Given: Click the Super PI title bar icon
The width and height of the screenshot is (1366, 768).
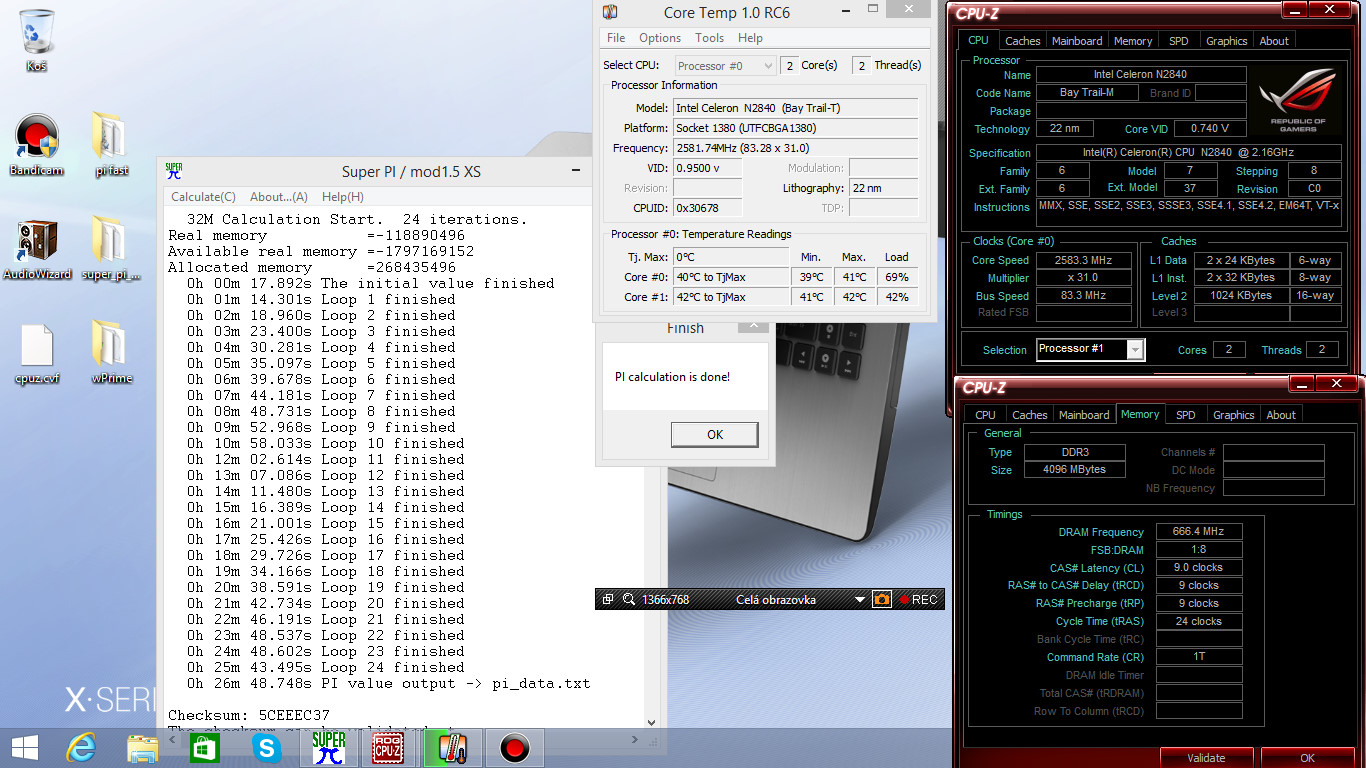Looking at the screenshot, I should pos(174,171).
